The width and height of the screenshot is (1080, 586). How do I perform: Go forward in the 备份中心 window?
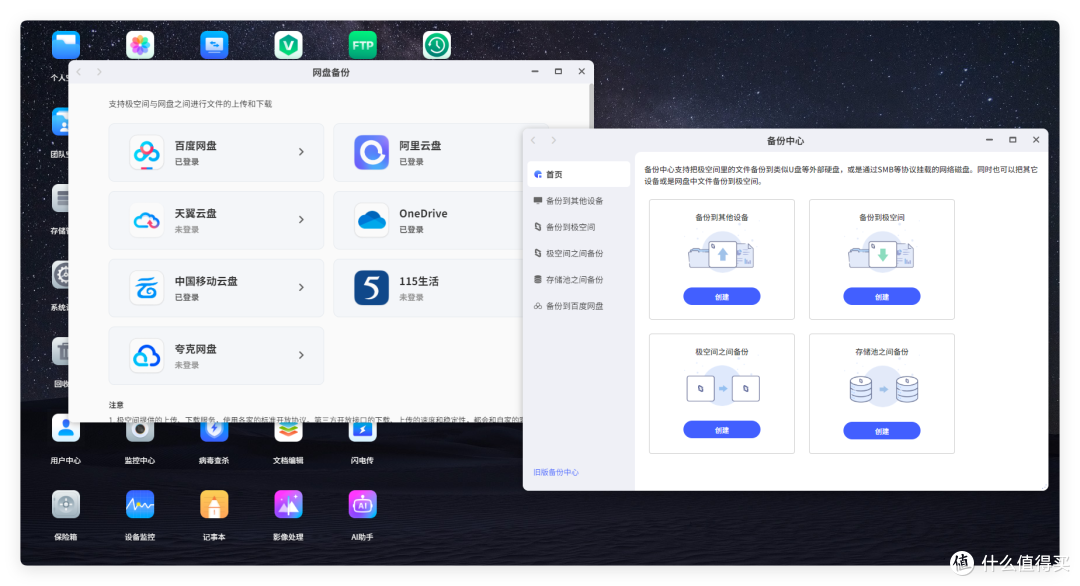(553, 140)
